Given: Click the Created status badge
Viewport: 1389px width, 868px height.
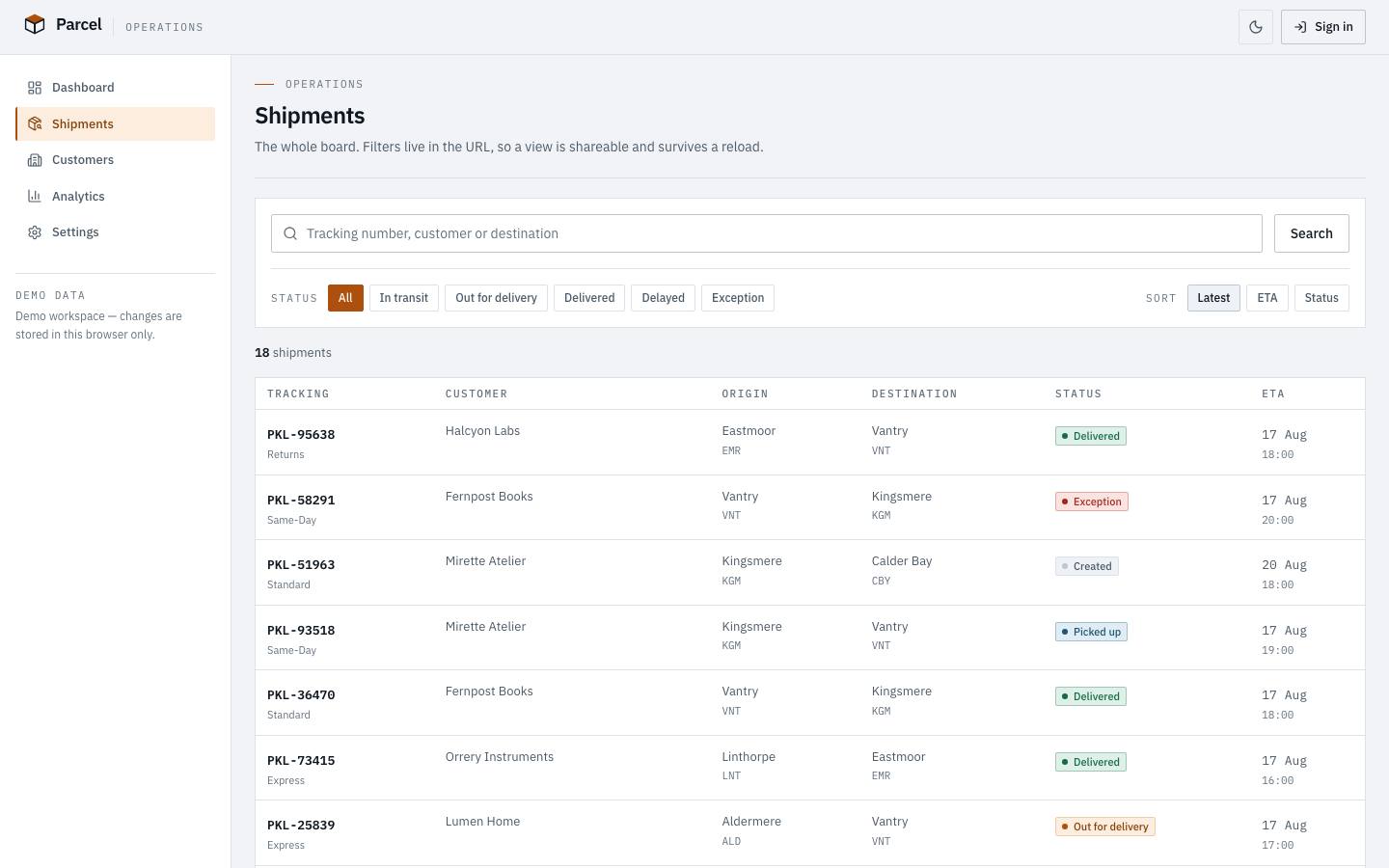Looking at the screenshot, I should pos(1087,566).
